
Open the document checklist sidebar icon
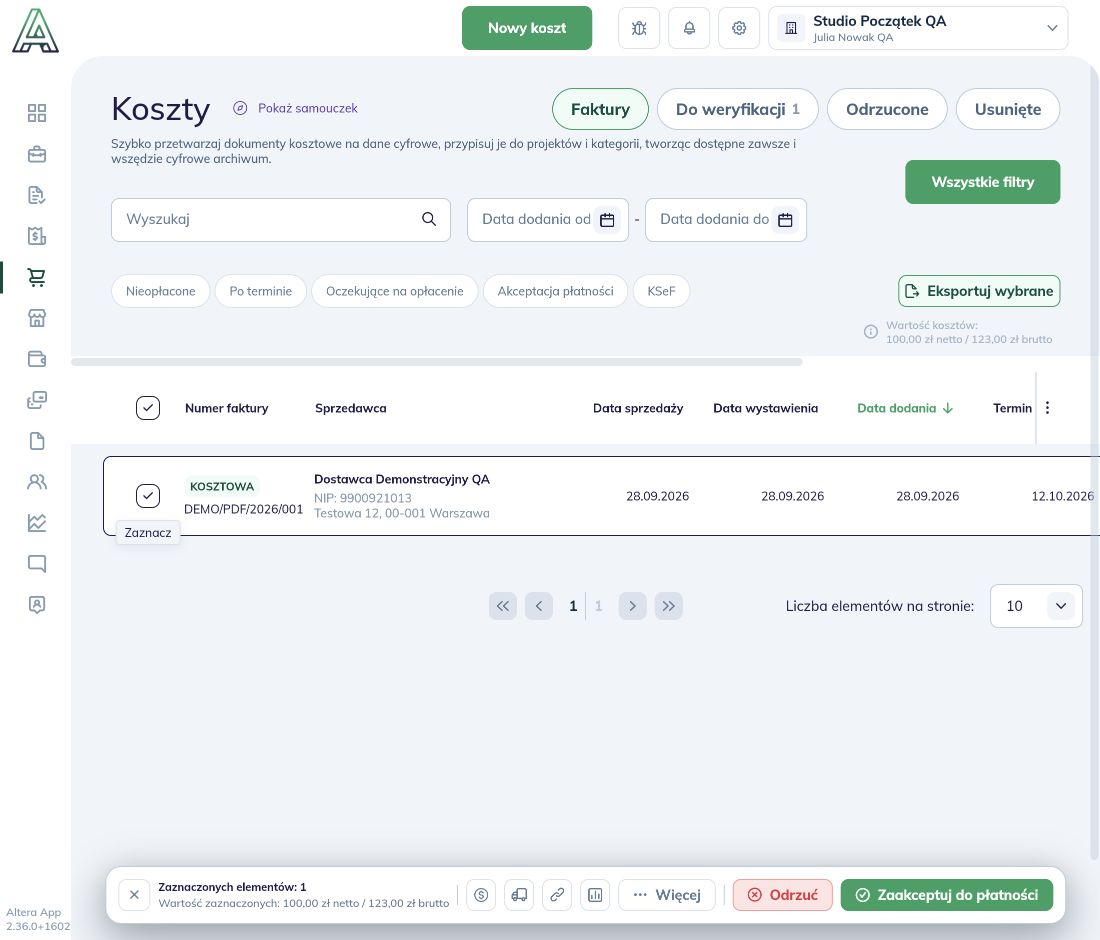pyautogui.click(x=36, y=195)
